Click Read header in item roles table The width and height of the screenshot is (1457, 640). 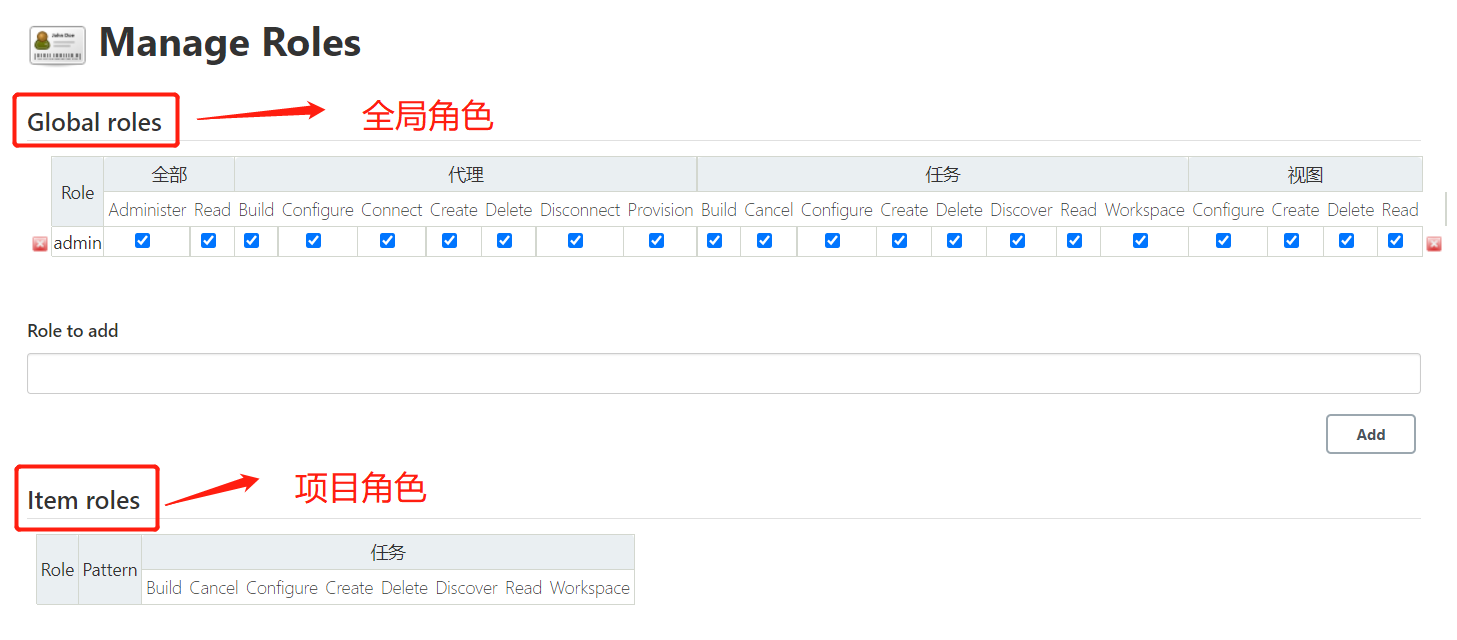(x=523, y=588)
